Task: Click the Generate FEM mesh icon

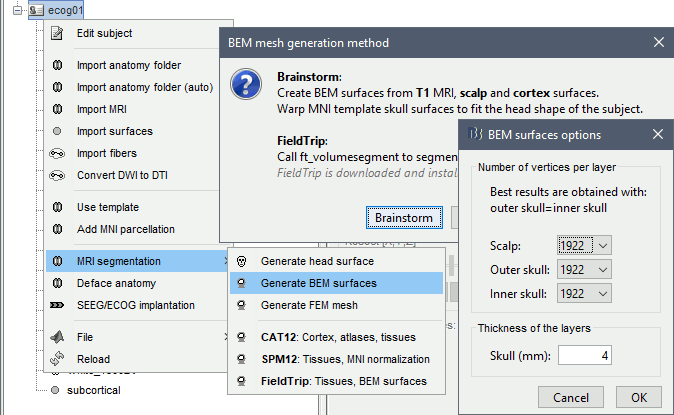Action: [x=241, y=305]
